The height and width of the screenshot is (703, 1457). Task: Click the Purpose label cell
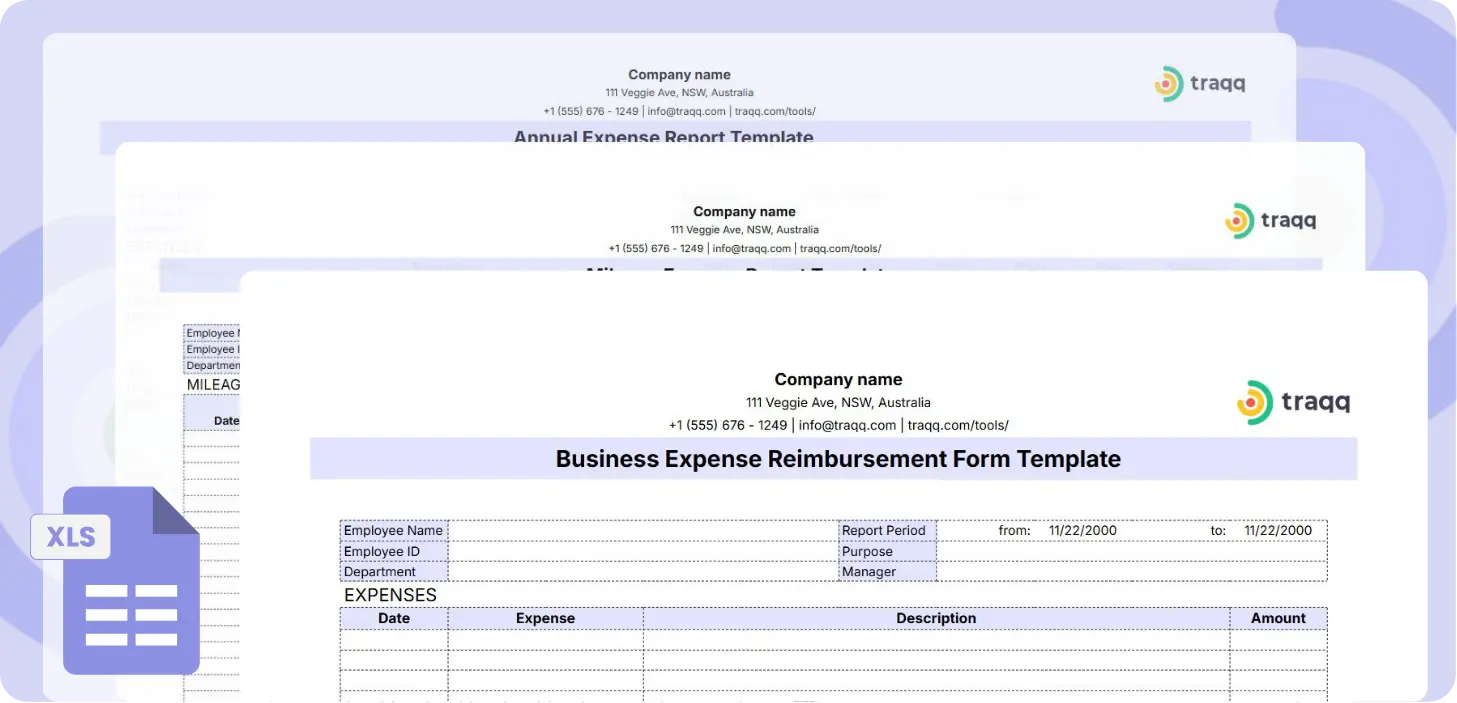tap(887, 551)
